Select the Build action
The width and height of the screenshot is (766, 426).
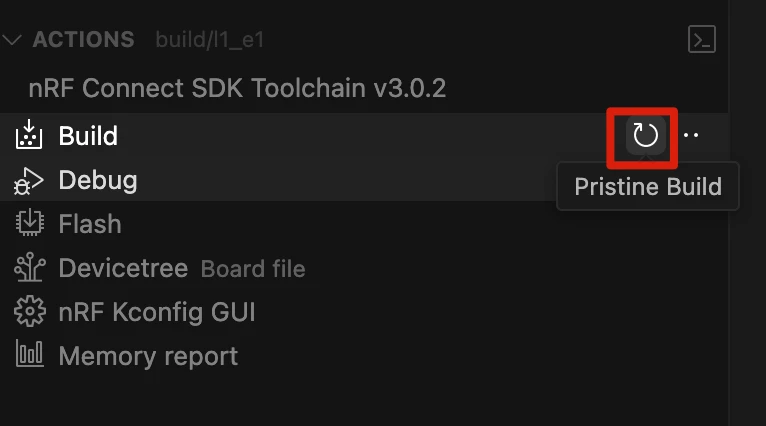tap(88, 136)
